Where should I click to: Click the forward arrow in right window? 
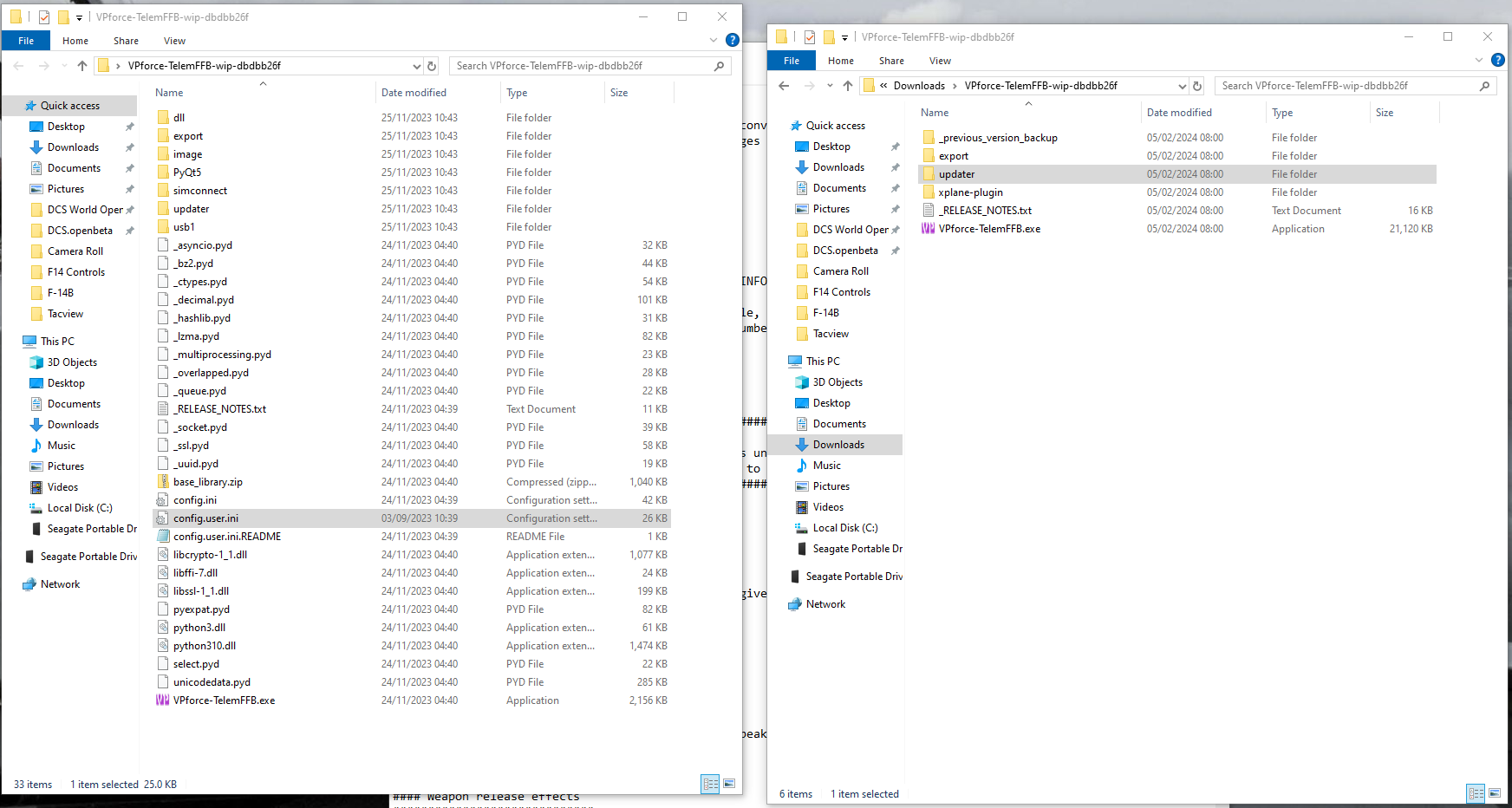pos(809,86)
